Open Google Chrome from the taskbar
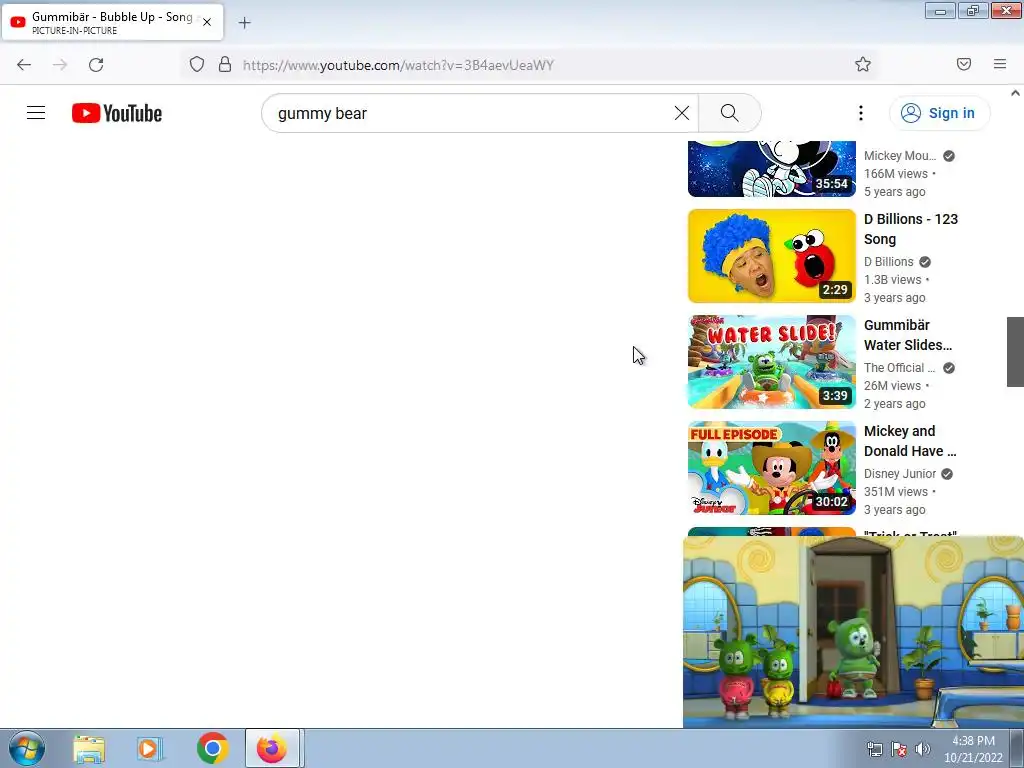This screenshot has width=1024, height=768. 212,748
